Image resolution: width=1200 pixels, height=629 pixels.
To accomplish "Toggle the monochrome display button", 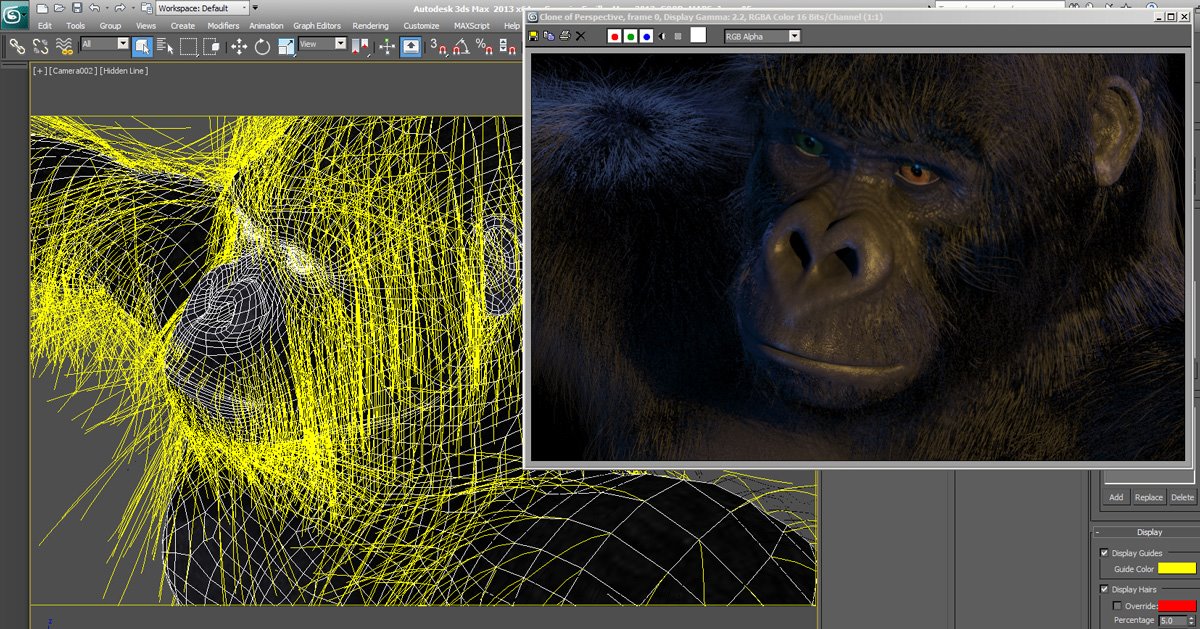I will (x=678, y=36).
